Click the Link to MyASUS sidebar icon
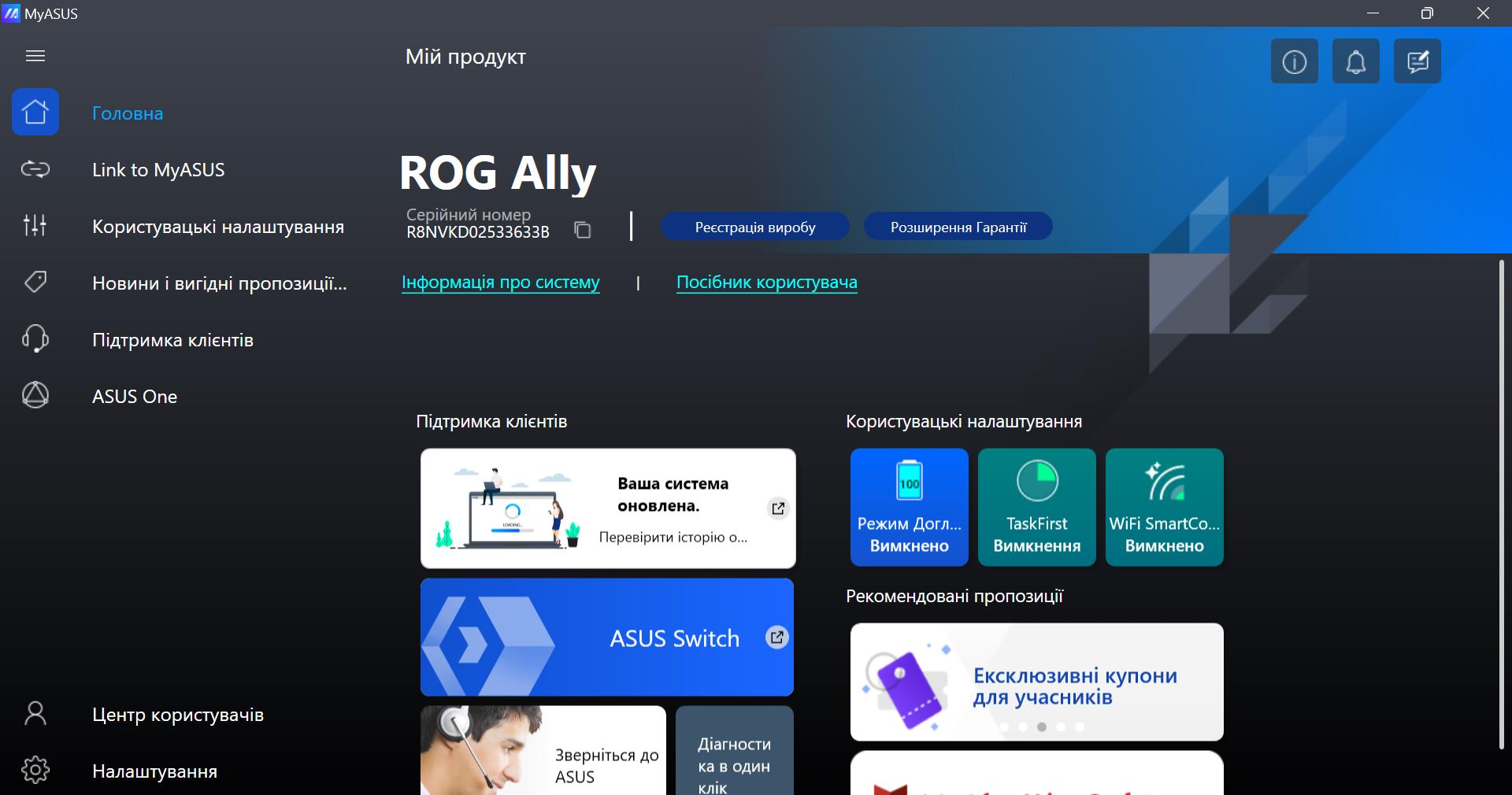This screenshot has width=1512, height=795. 35,170
